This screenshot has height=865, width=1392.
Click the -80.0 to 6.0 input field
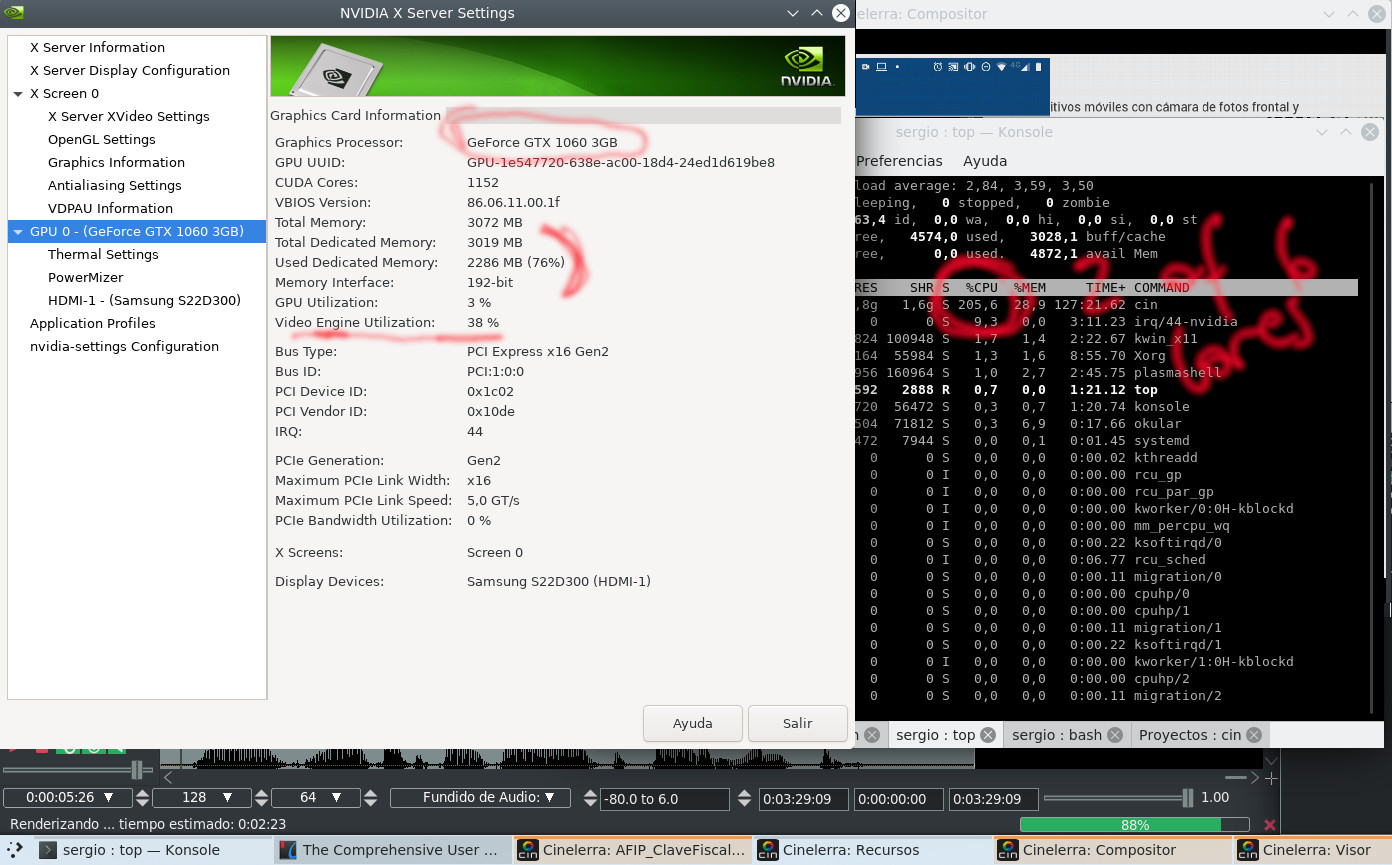tap(664, 799)
